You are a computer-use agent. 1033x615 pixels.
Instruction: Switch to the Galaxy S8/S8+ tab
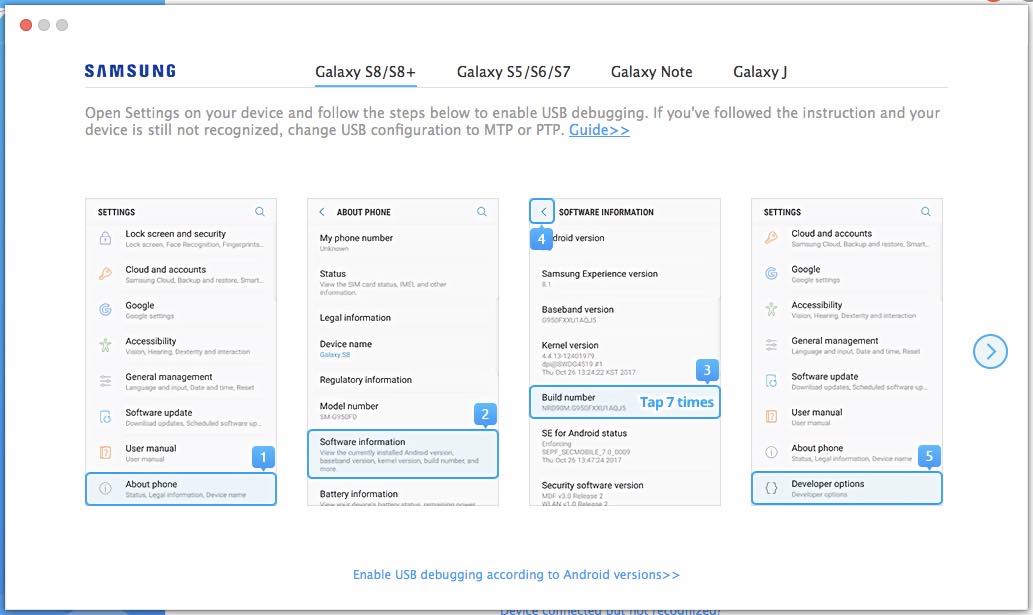click(365, 72)
